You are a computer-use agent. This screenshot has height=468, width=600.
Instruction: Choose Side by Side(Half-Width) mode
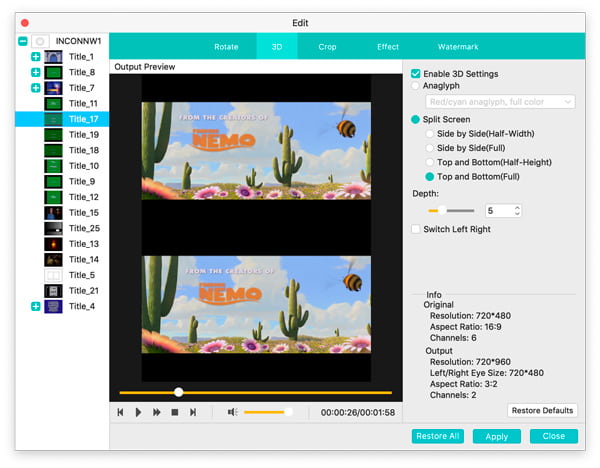coord(430,134)
